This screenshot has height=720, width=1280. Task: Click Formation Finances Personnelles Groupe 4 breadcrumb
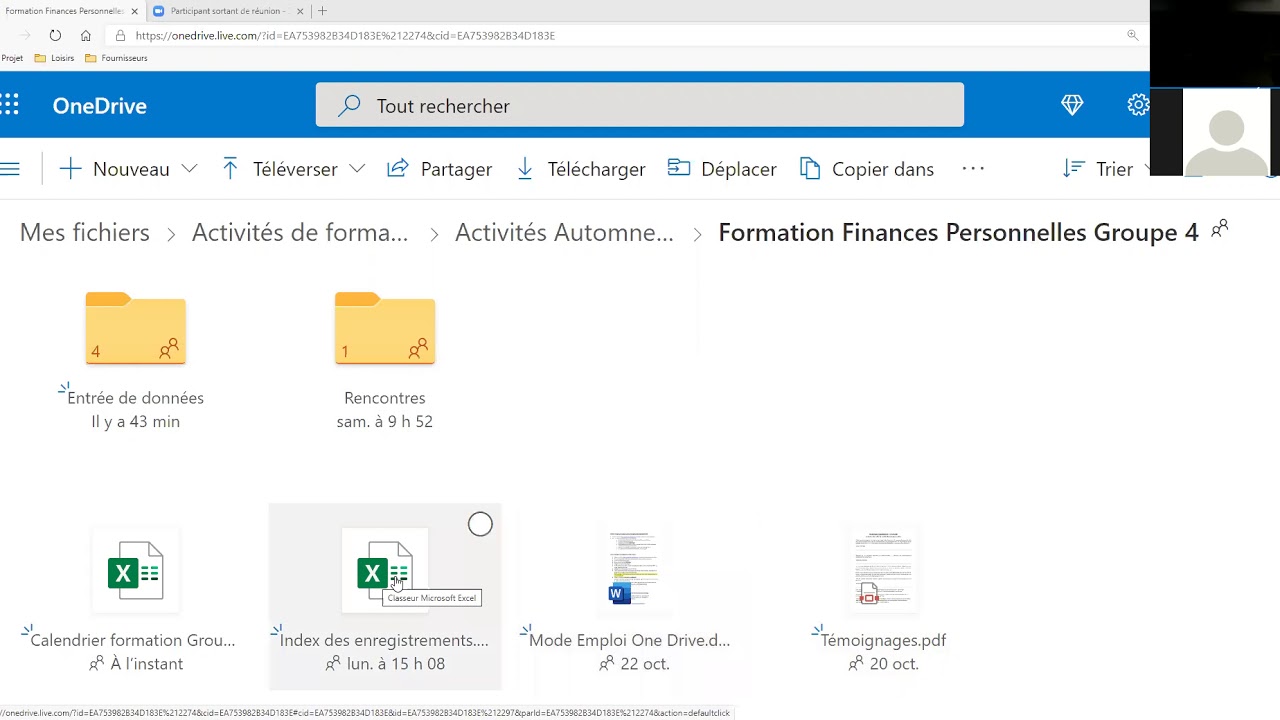[958, 232]
